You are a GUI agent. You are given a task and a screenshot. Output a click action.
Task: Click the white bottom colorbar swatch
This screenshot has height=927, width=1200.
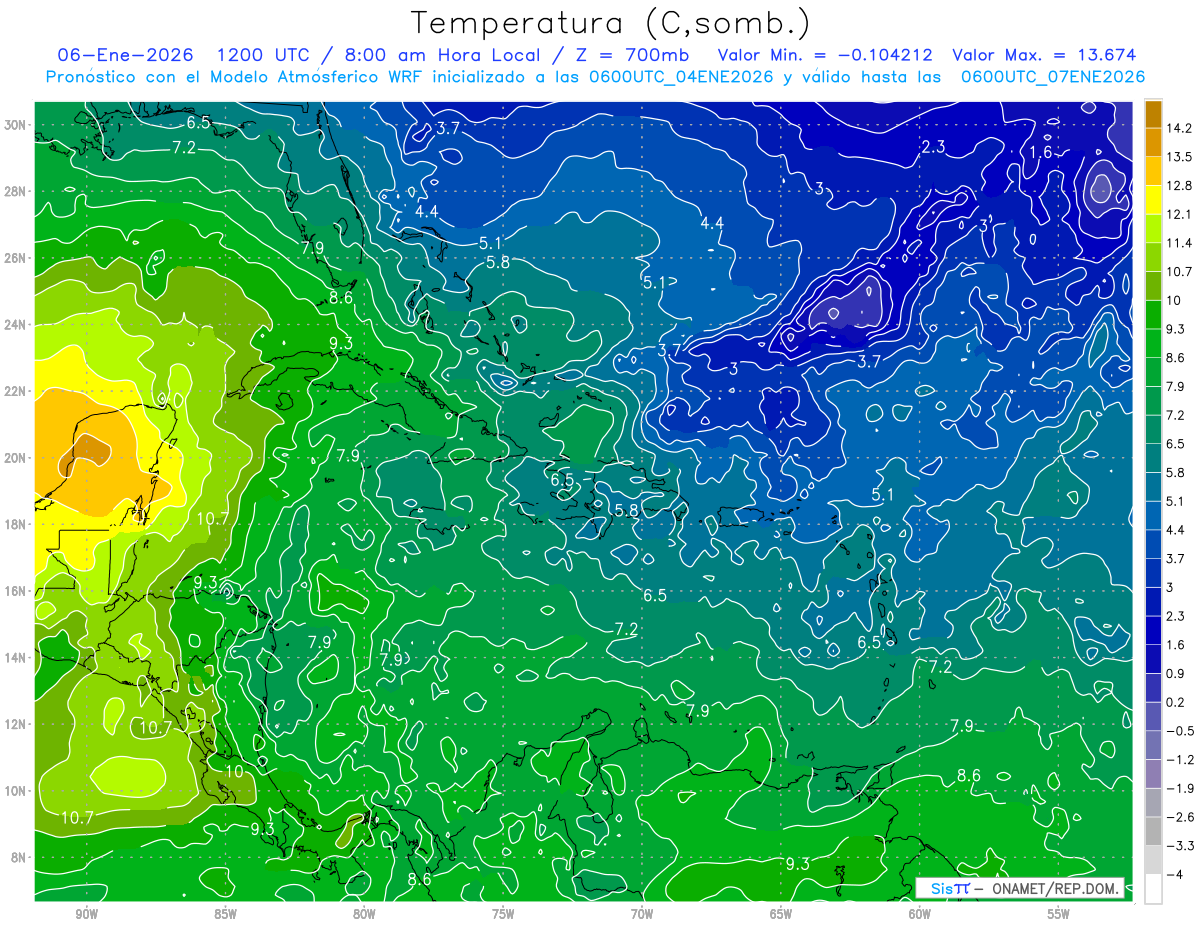[1153, 888]
